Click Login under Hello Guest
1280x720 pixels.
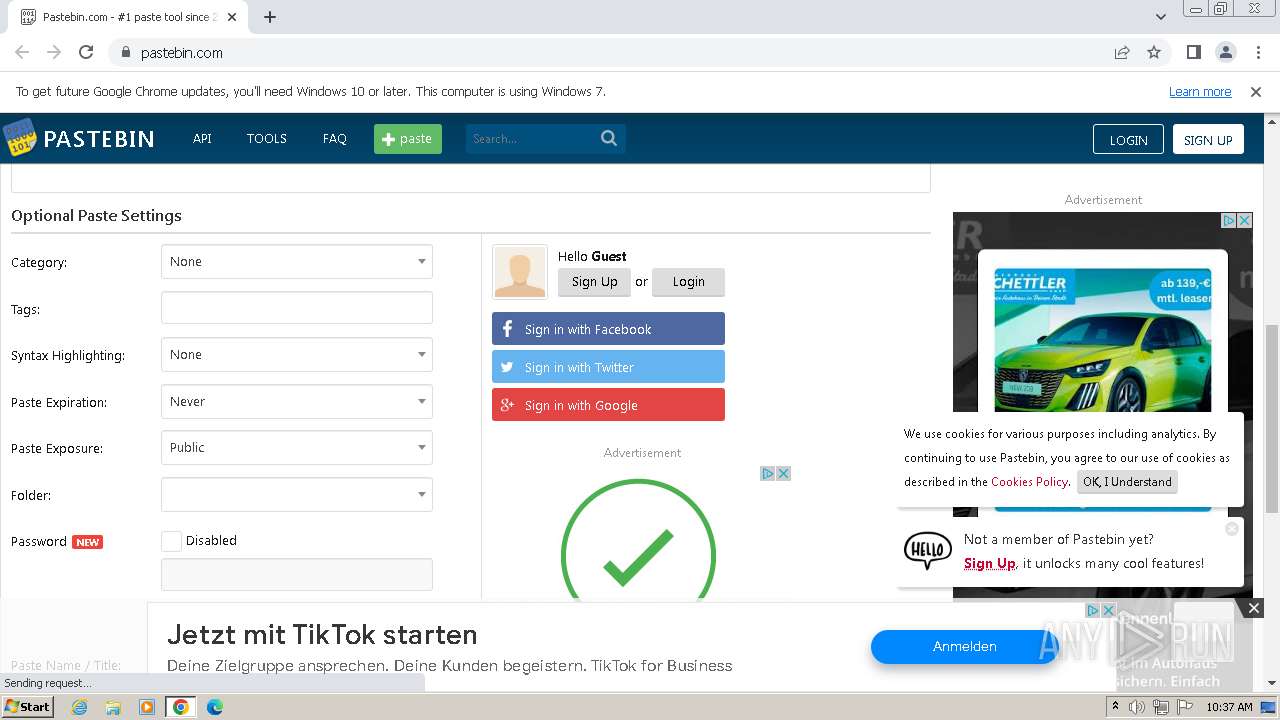click(688, 282)
